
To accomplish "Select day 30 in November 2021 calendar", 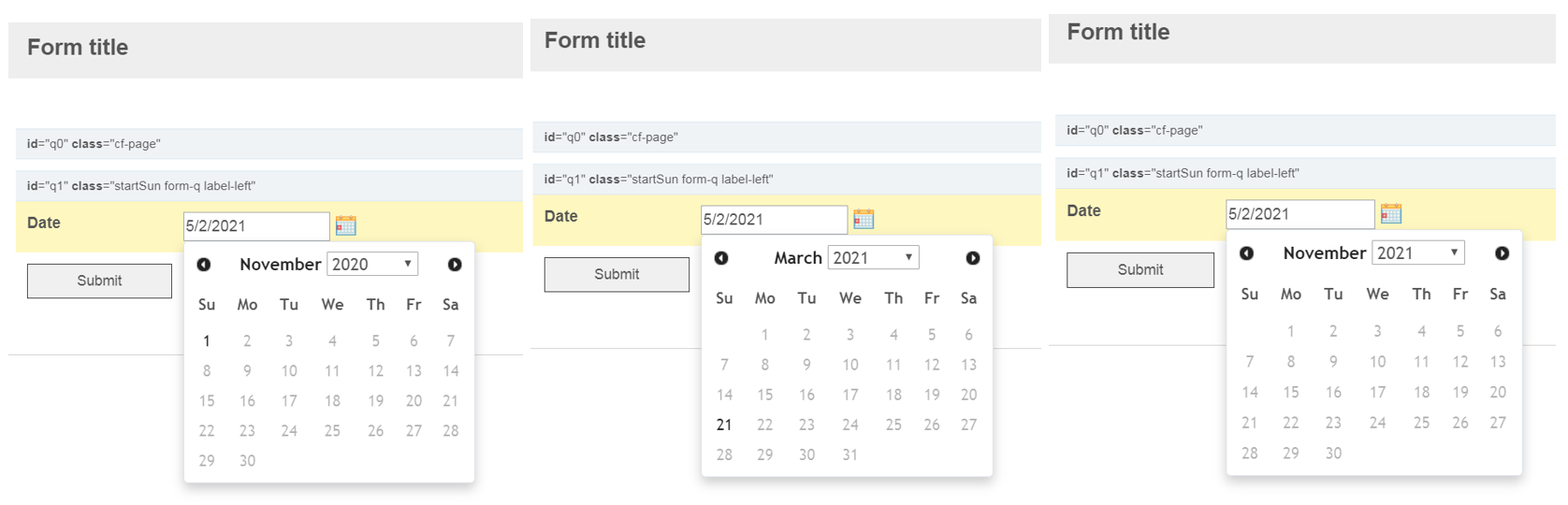I will click(x=1333, y=454).
